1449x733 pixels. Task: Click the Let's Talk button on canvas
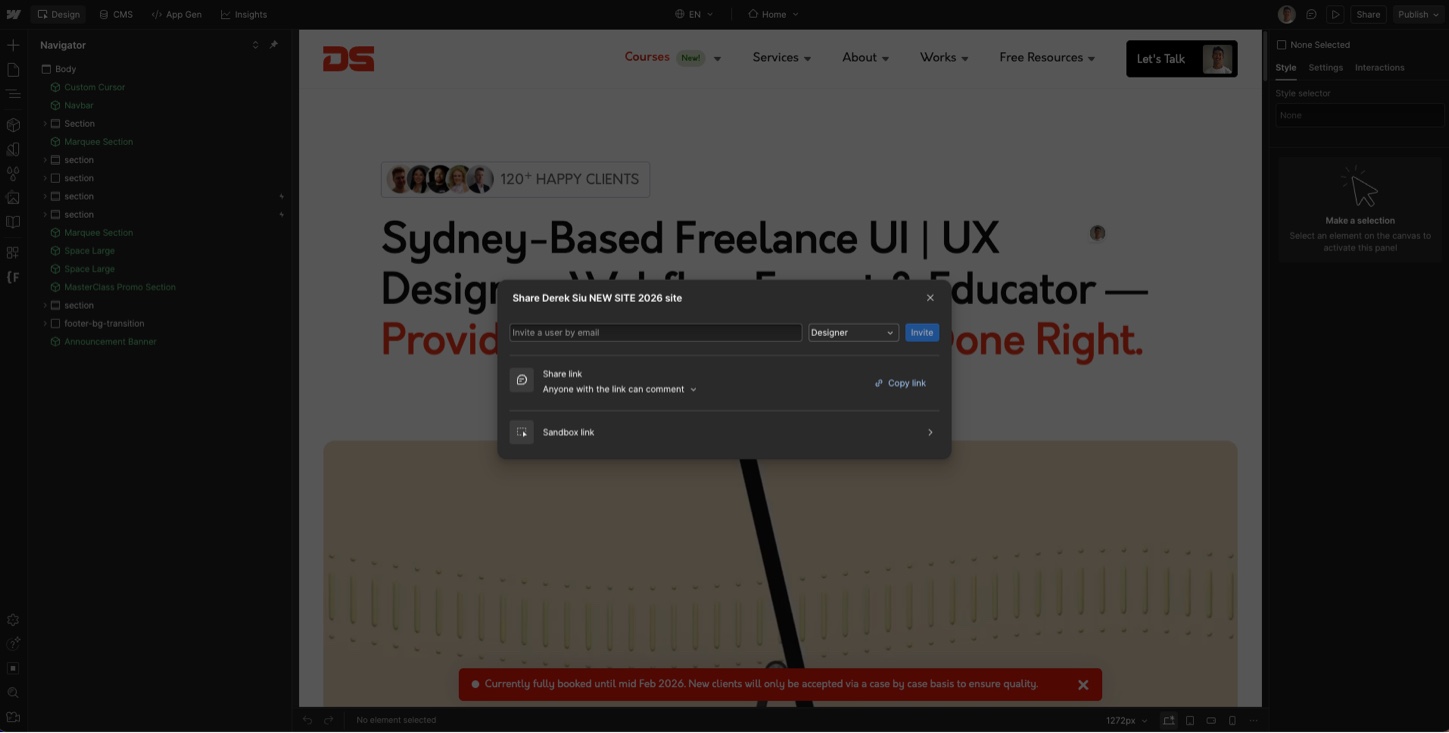pos(1181,59)
